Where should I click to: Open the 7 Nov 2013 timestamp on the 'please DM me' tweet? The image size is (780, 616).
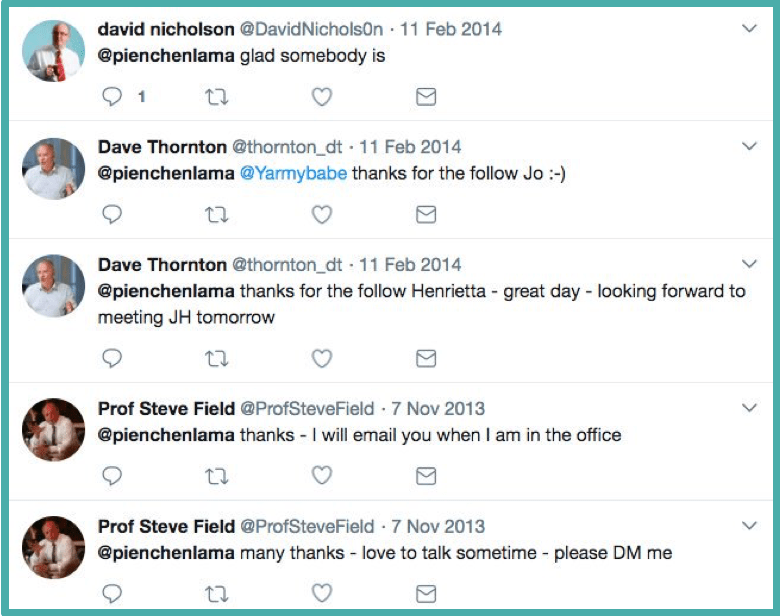(438, 526)
